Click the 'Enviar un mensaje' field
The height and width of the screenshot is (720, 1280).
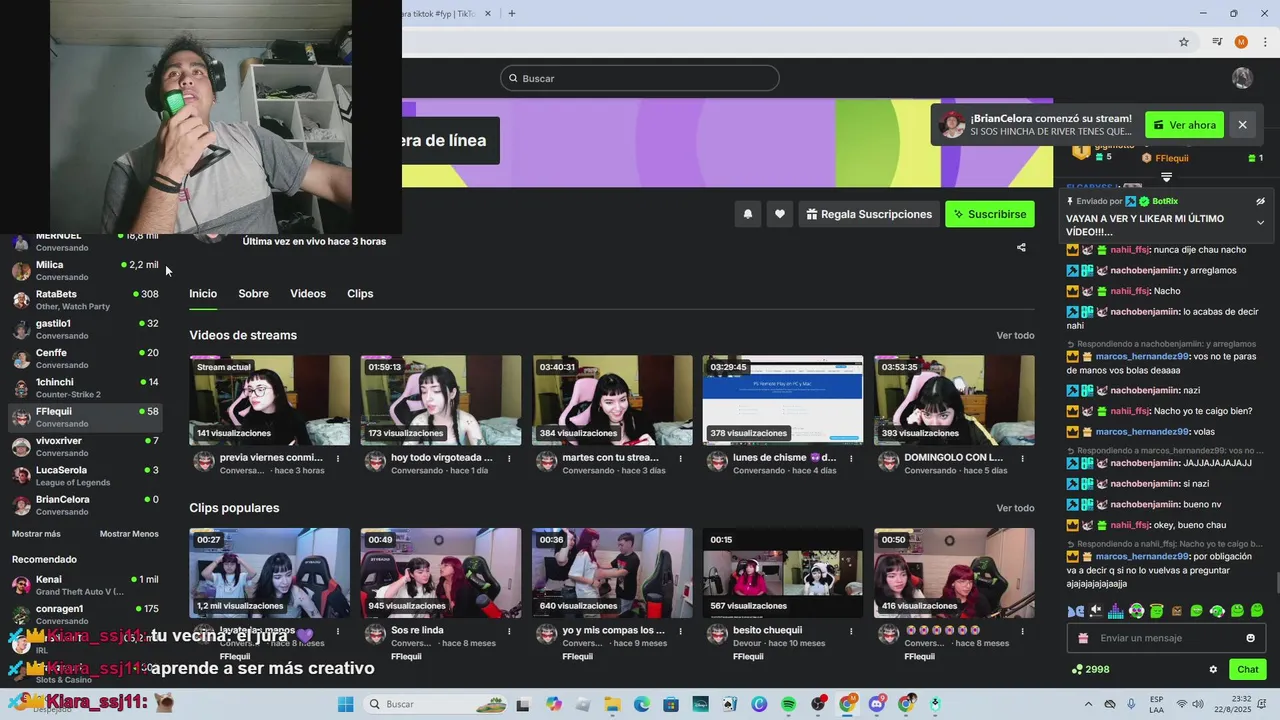point(1165,638)
